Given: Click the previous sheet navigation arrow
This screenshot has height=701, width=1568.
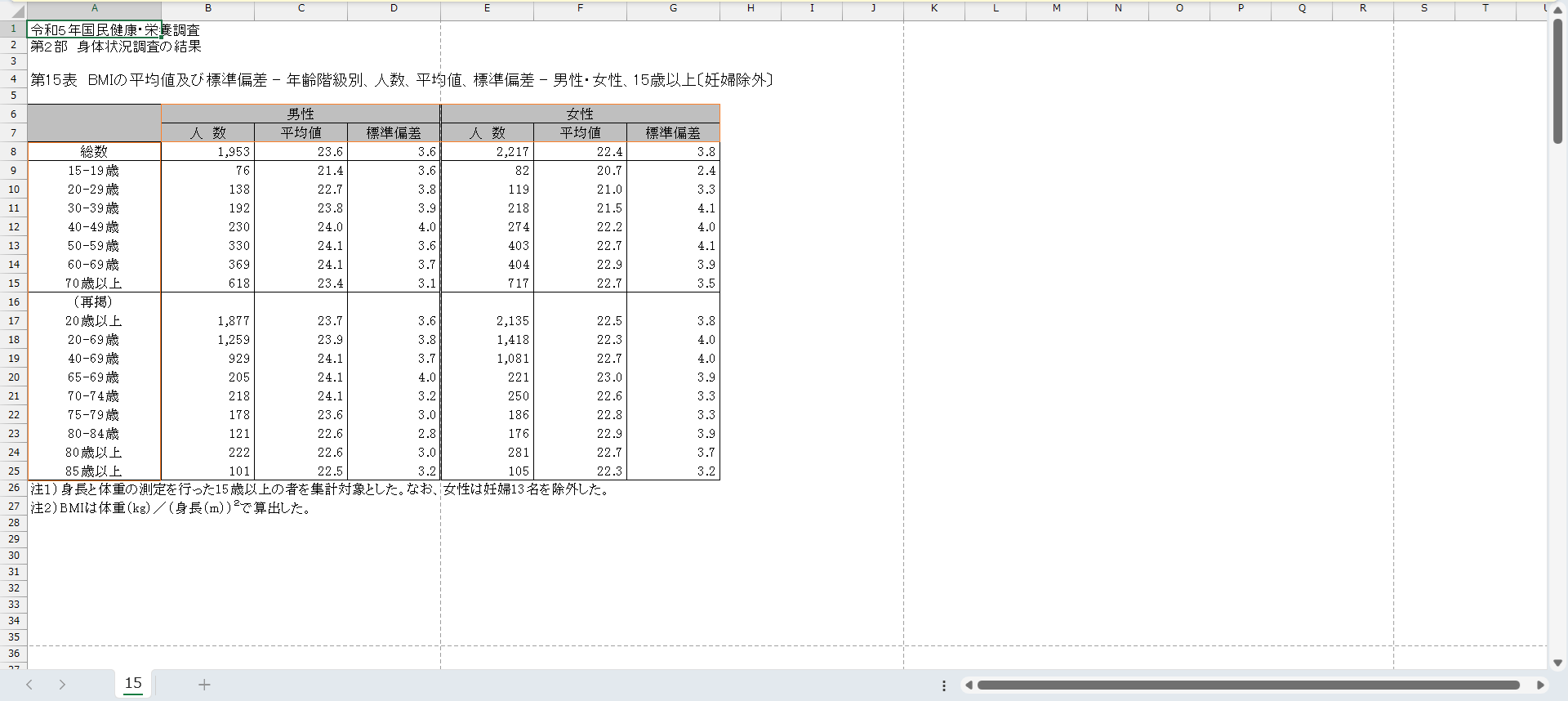Looking at the screenshot, I should tap(29, 685).
